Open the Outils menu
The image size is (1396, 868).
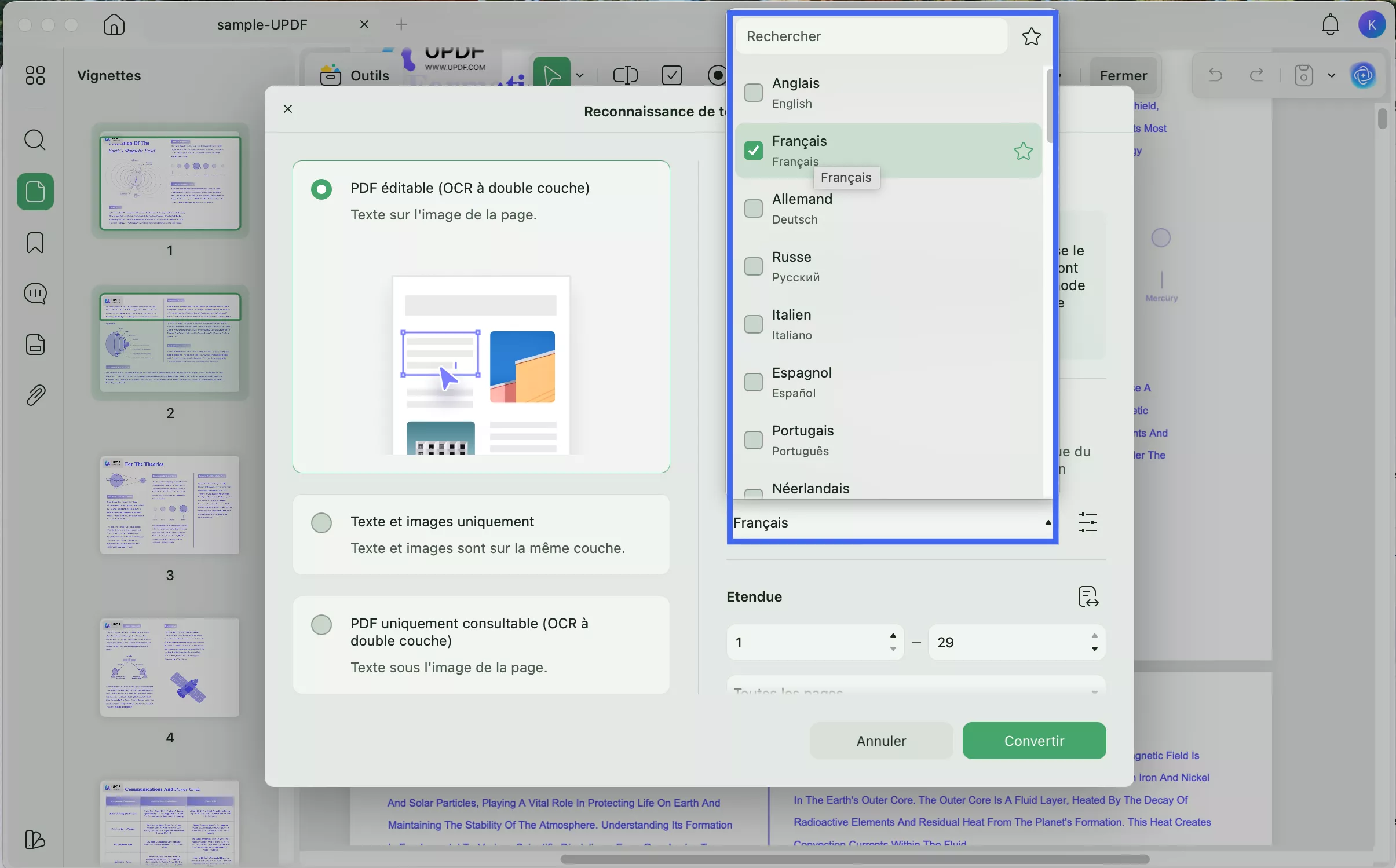point(355,75)
